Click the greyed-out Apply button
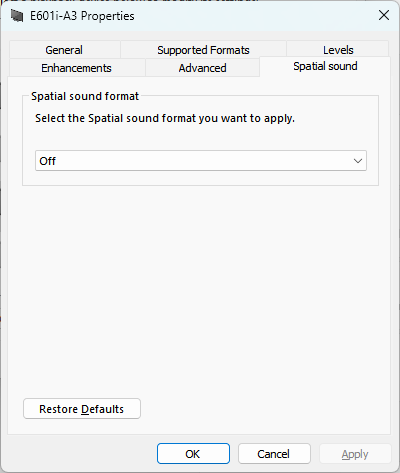This screenshot has height=473, width=400. [355, 454]
